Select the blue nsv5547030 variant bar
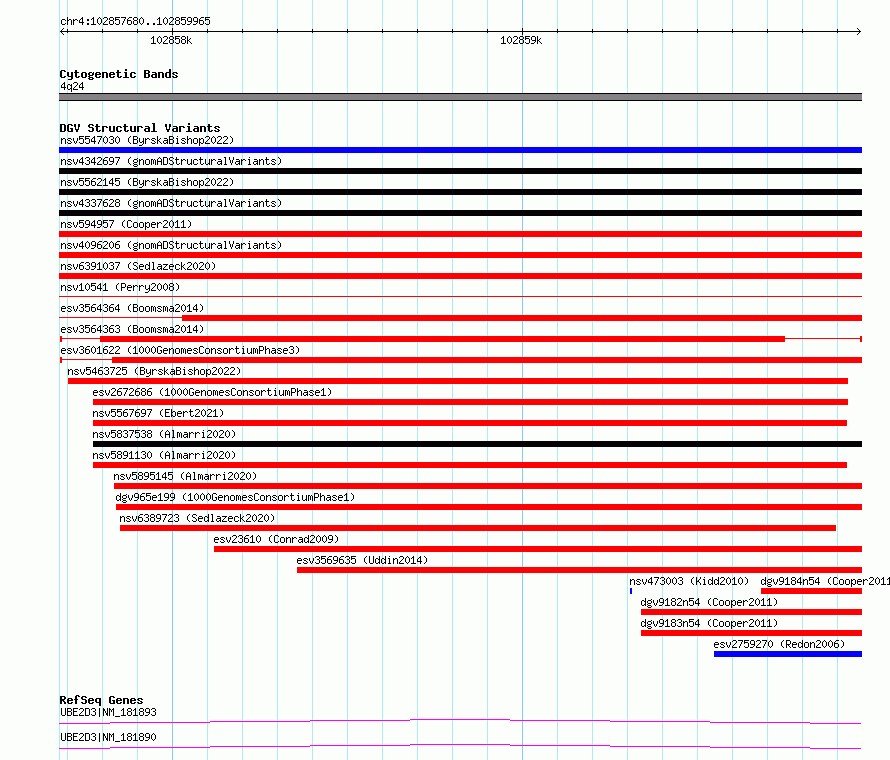 [x=460, y=150]
